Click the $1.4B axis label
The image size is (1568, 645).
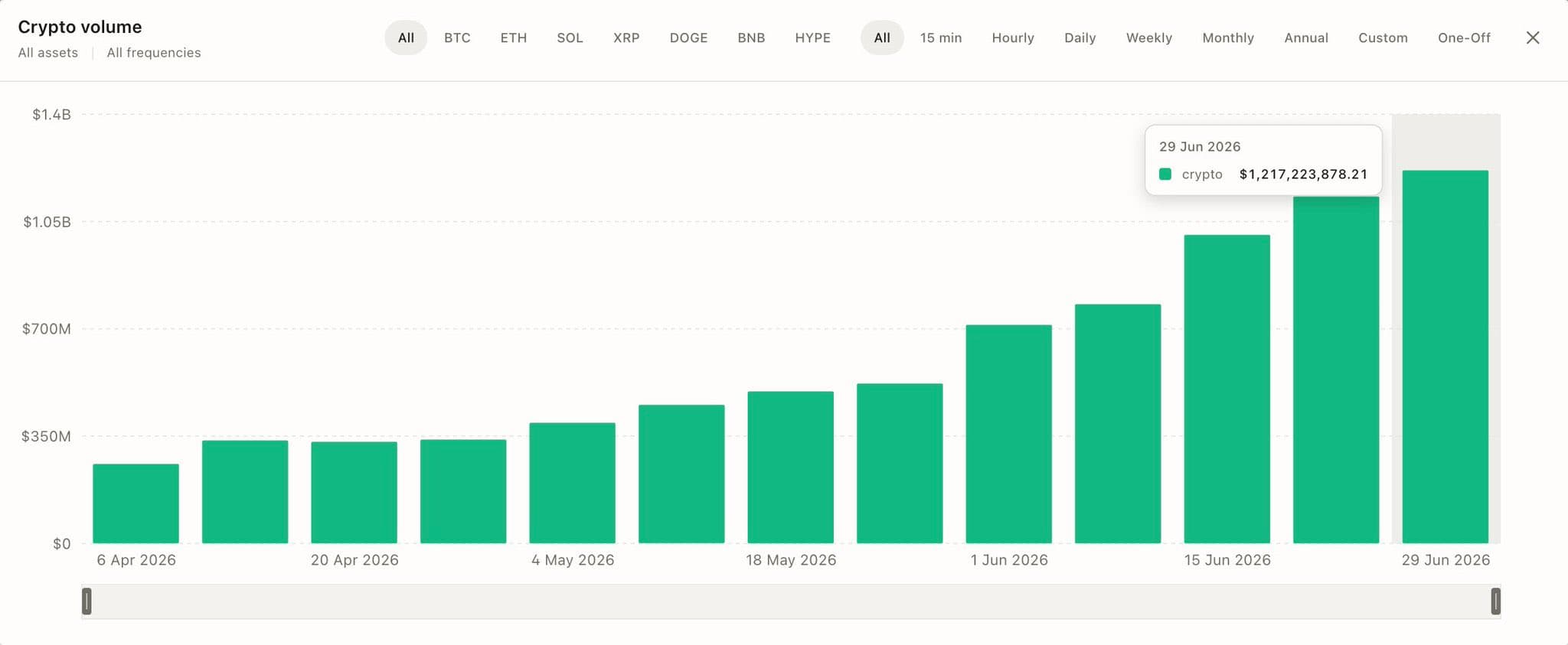coord(51,115)
